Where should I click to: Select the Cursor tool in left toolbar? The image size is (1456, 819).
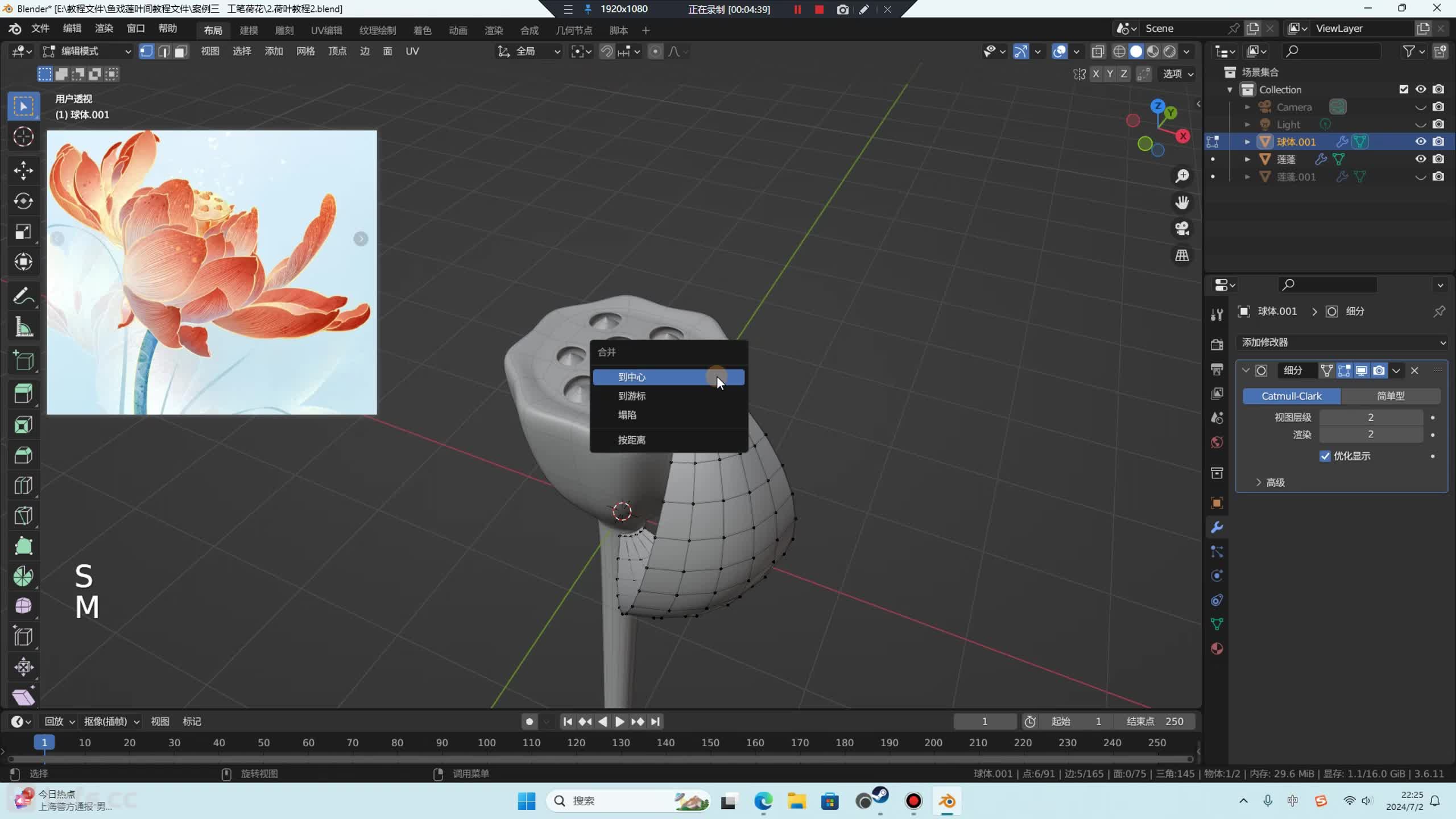click(23, 136)
